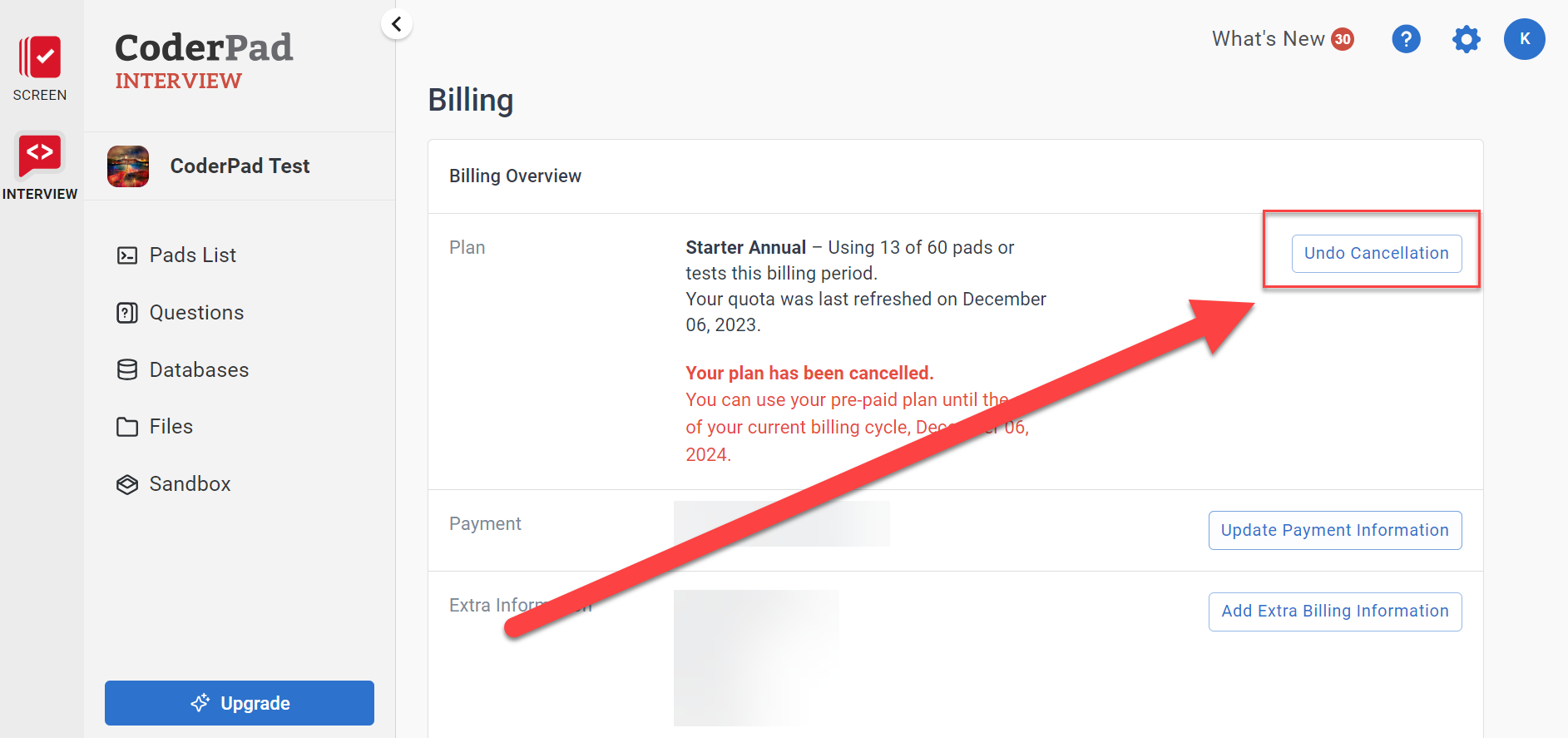This screenshot has width=1568, height=738.
Task: Click the Sandbox layers icon
Action: click(127, 484)
